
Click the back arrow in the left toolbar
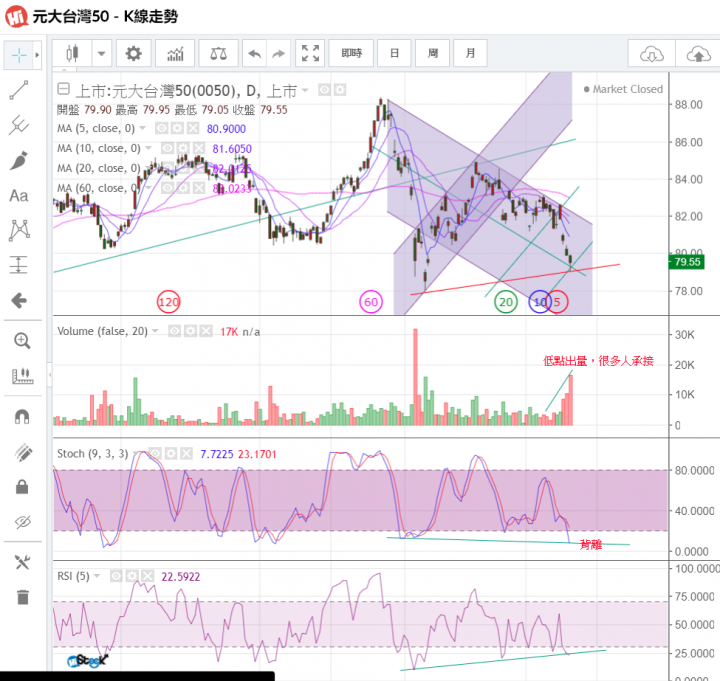(x=19, y=301)
